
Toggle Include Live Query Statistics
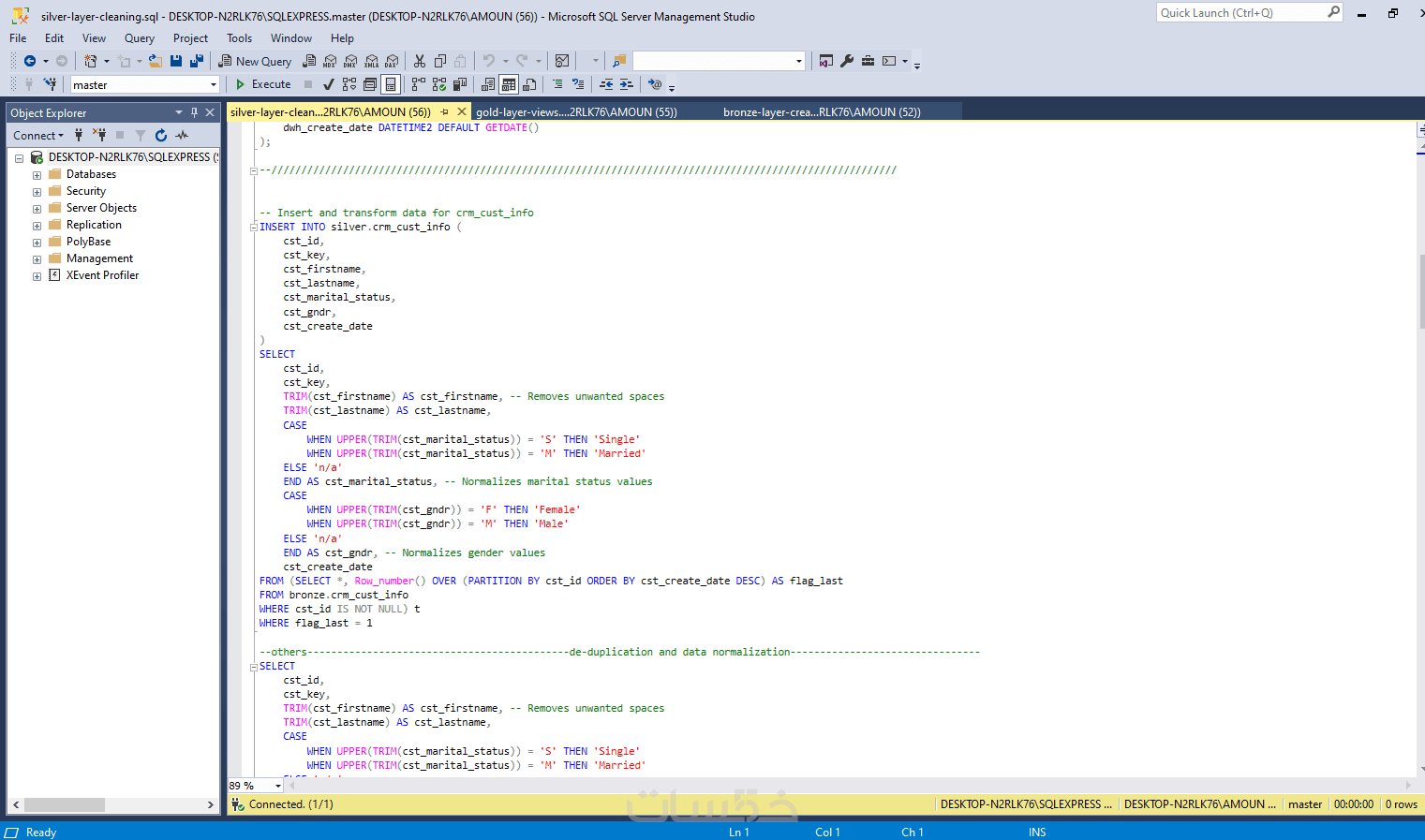[x=439, y=84]
